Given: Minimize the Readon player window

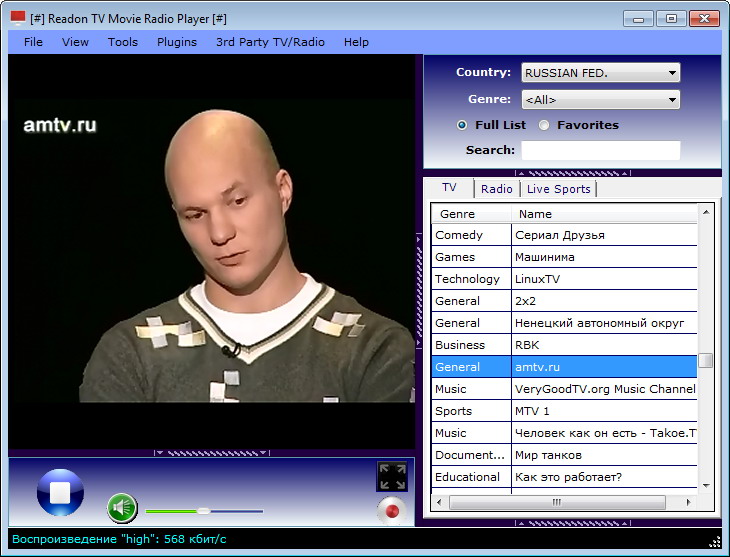Looking at the screenshot, I should tap(638, 19).
